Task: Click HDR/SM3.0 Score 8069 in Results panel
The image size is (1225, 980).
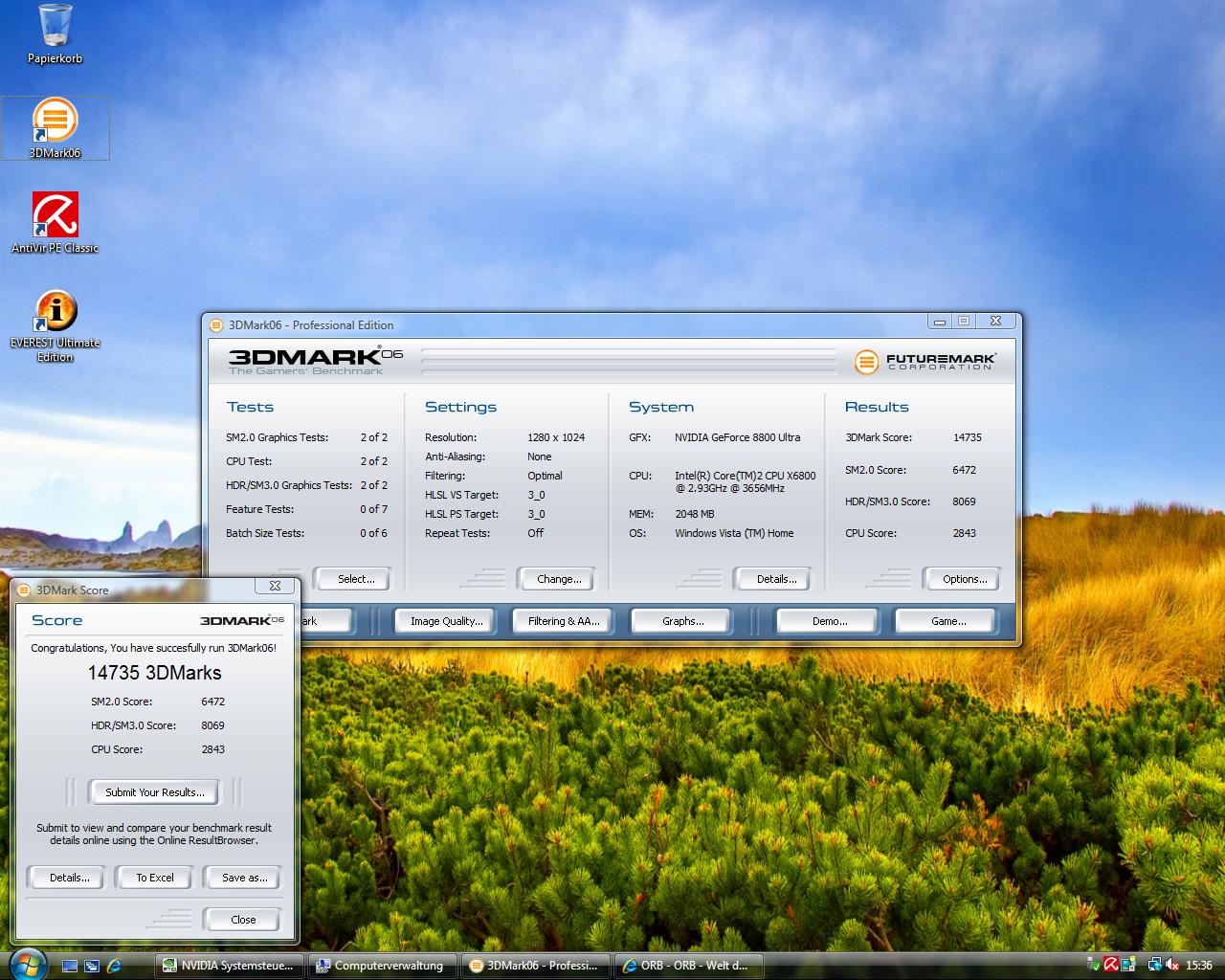Action: click(910, 501)
